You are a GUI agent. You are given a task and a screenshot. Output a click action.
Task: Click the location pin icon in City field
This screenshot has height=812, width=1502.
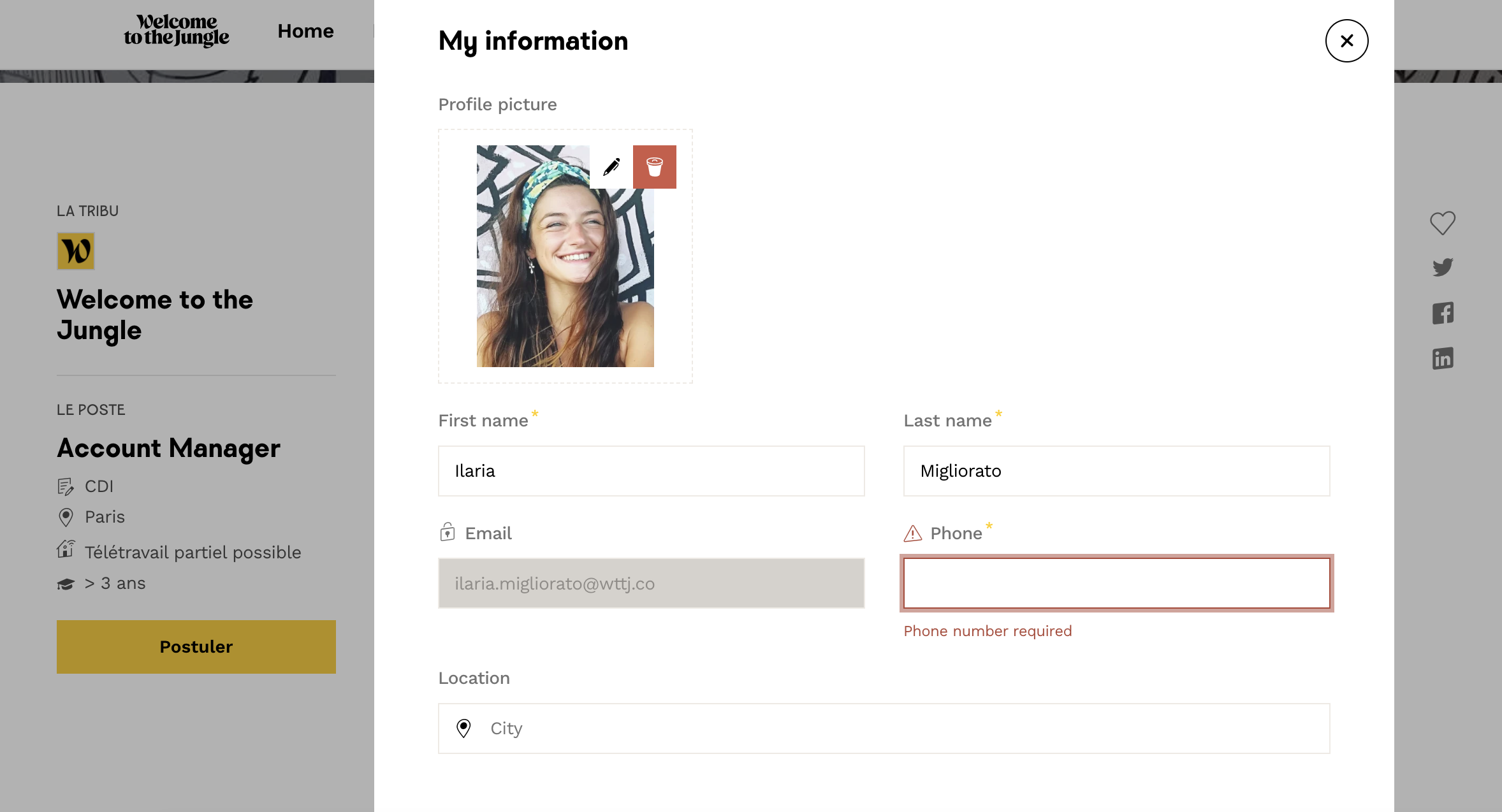pos(463,728)
